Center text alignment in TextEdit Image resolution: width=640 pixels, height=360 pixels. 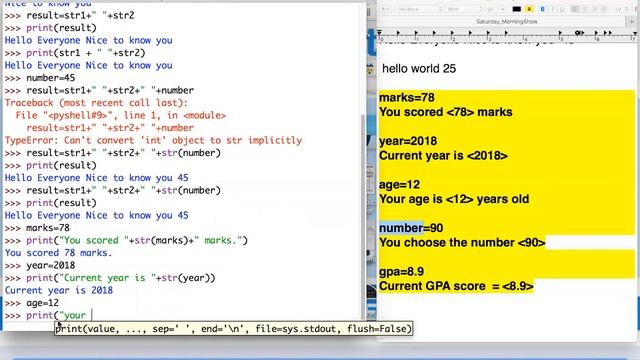pyautogui.click(x=584, y=9)
